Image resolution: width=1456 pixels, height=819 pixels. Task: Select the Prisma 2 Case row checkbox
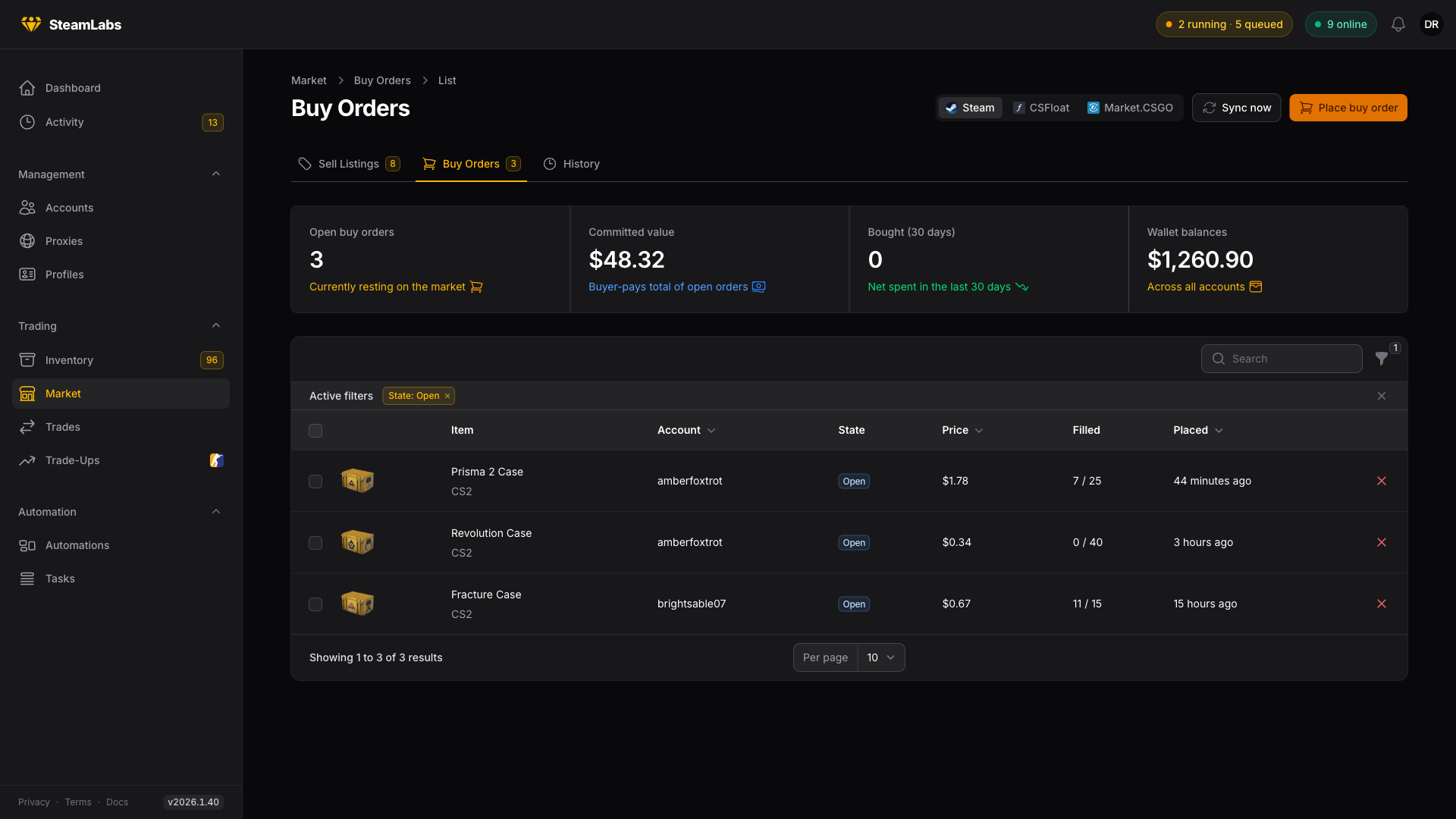tap(315, 482)
